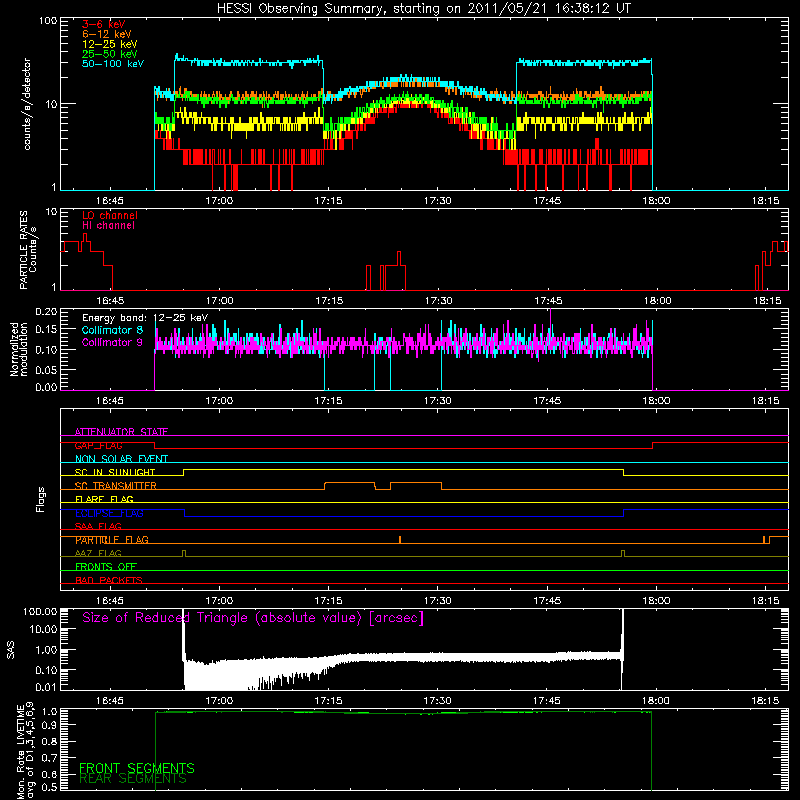Click the SAA_FLAG label
The height and width of the screenshot is (800, 800).
(98, 527)
